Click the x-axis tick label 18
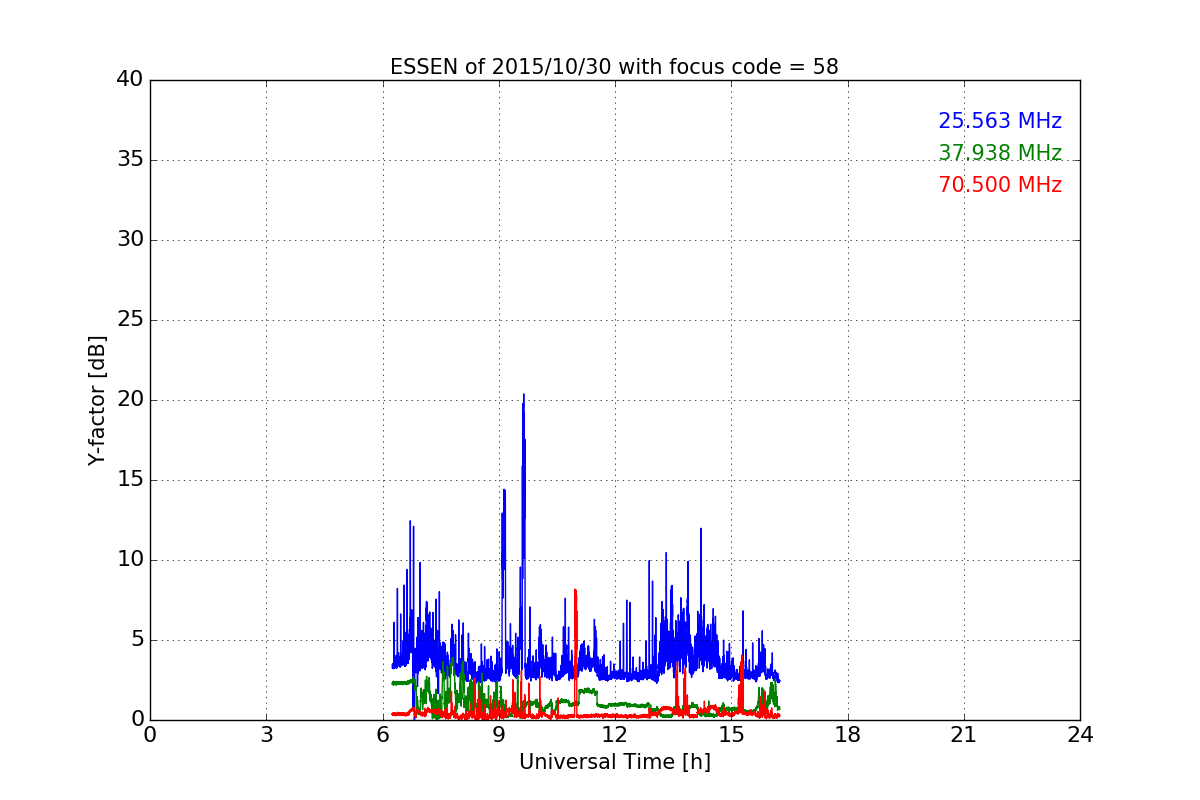This screenshot has height=800, width=1200. pyautogui.click(x=848, y=735)
